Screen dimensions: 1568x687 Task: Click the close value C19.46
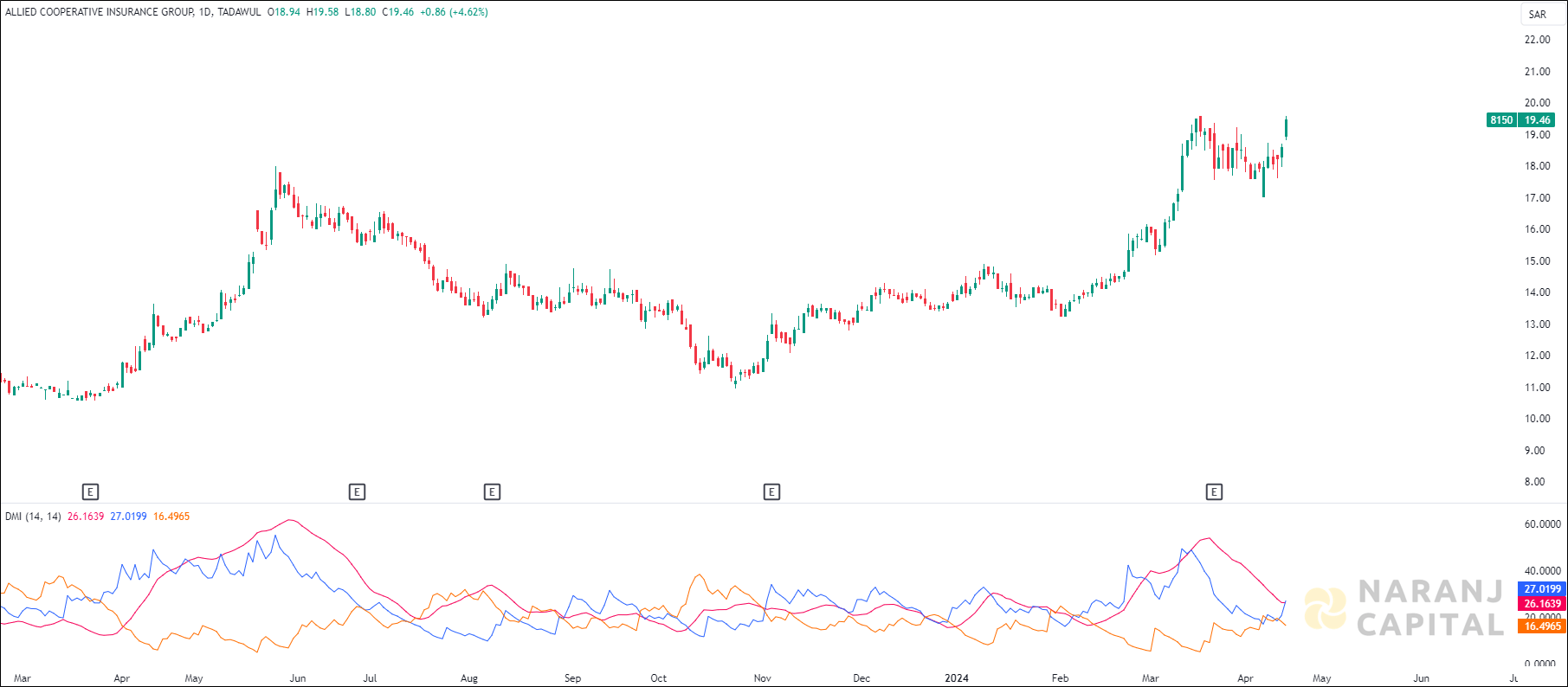pos(398,12)
